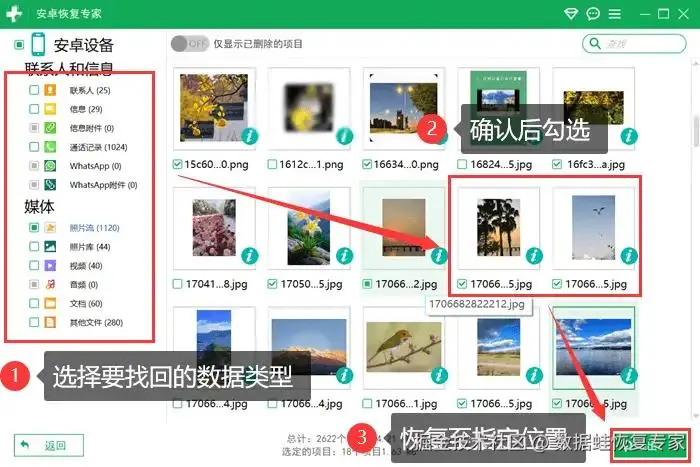Toggle the 安卓设备 select-all checkbox

[19, 45]
